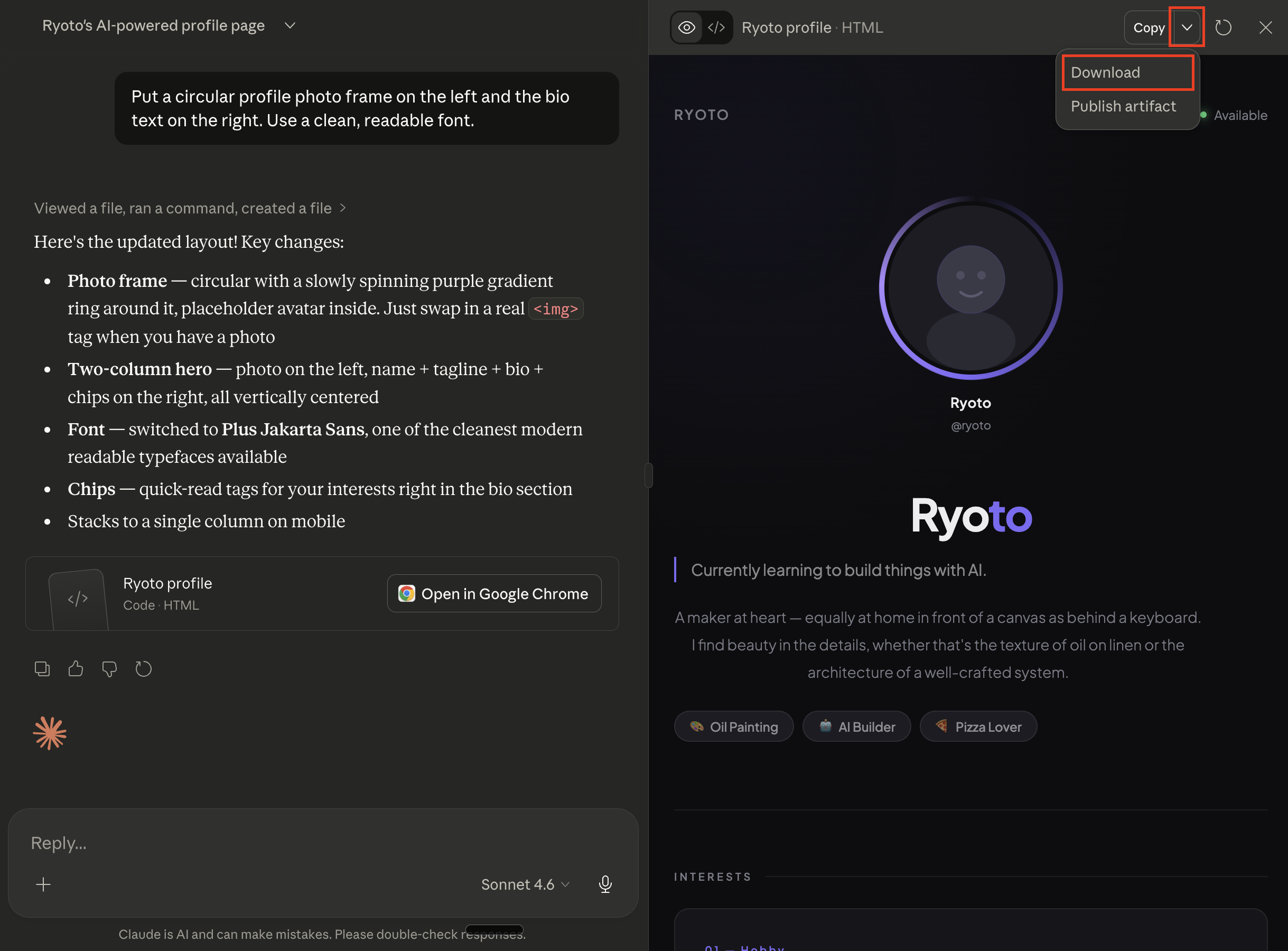Choose Publish artifact menu option
This screenshot has width=1288, height=951.
pos(1123,107)
